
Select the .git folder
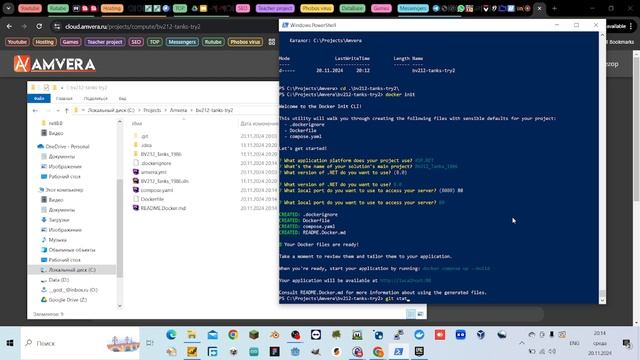pos(141,136)
